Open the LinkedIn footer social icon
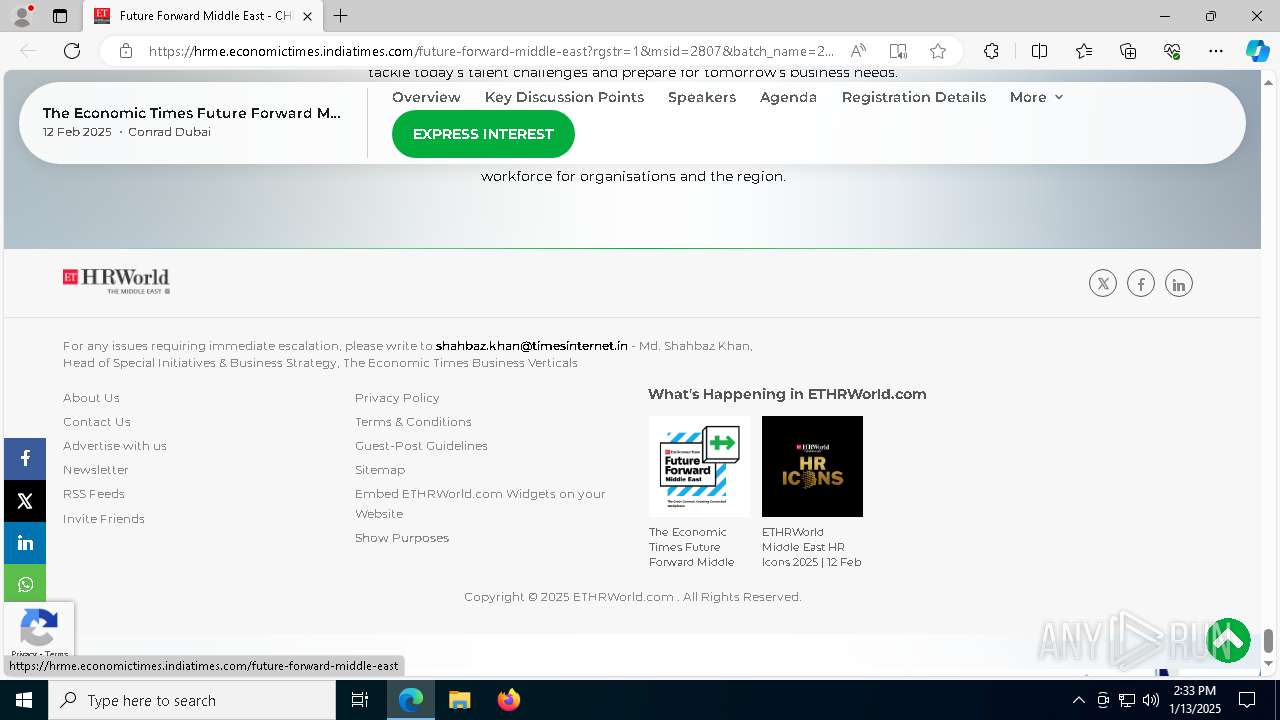The width and height of the screenshot is (1280, 720). tap(1179, 284)
